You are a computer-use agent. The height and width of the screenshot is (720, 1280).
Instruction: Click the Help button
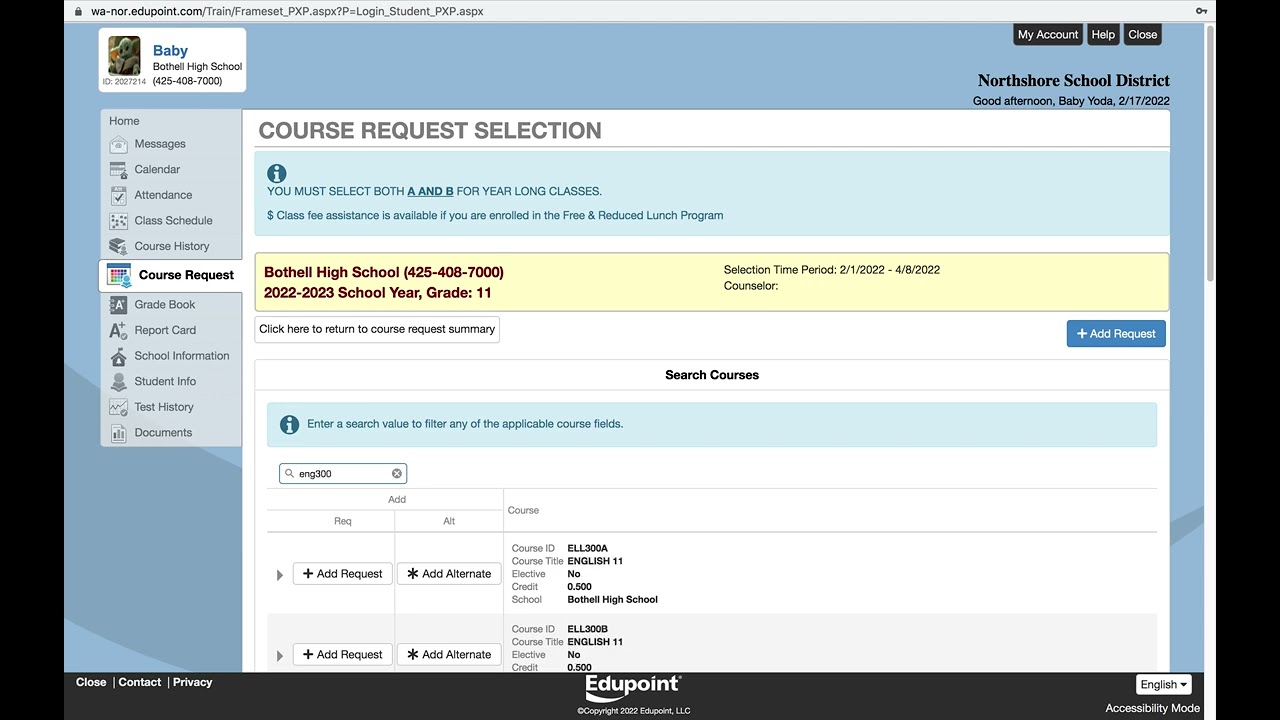click(1103, 34)
